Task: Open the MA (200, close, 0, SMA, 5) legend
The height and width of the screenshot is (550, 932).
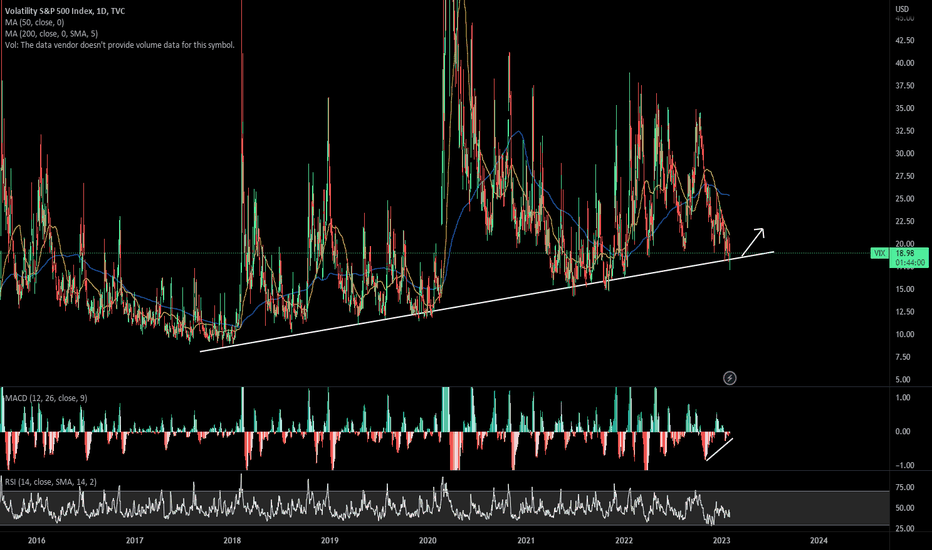Action: (x=52, y=34)
